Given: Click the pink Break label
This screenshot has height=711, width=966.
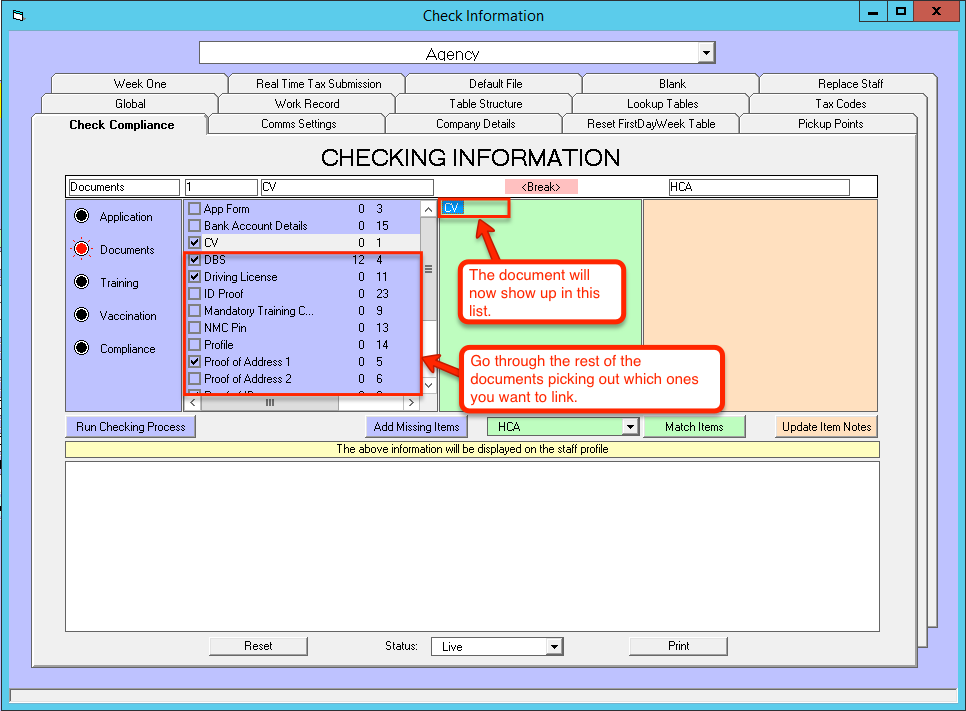Looking at the screenshot, I should pos(541,187).
